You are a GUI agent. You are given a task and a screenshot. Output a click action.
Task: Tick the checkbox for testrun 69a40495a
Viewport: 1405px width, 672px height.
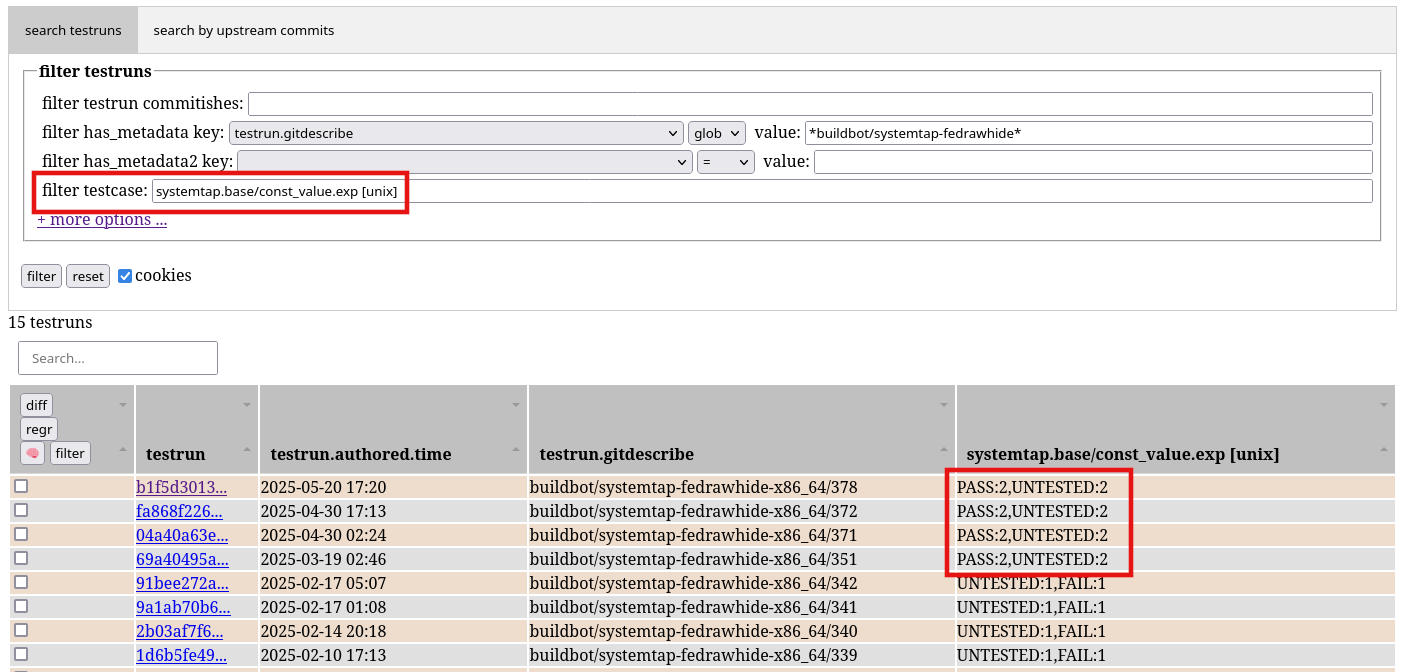pyautogui.click(x=21, y=559)
